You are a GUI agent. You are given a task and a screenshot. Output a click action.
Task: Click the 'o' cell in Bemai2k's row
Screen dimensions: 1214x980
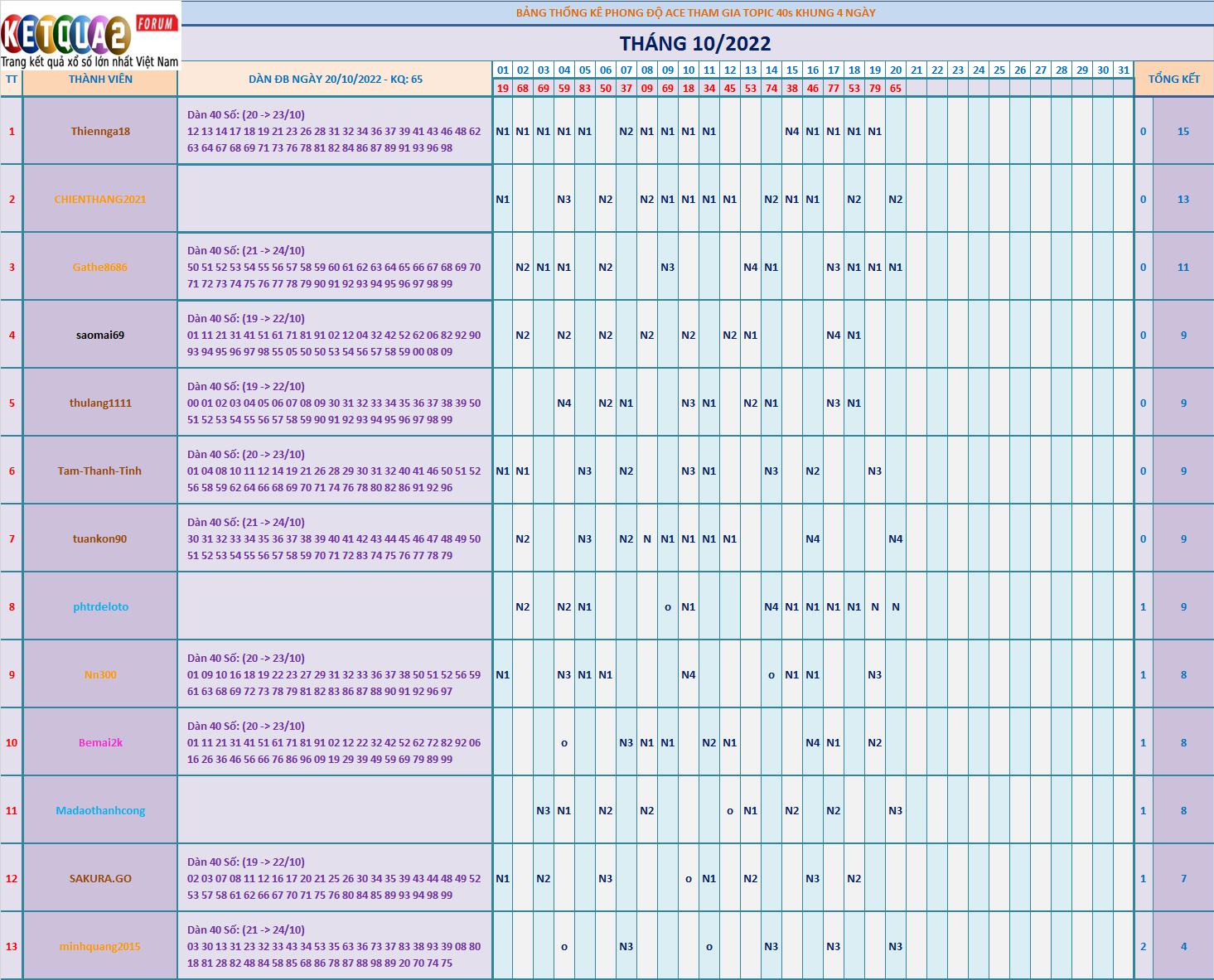click(x=564, y=742)
